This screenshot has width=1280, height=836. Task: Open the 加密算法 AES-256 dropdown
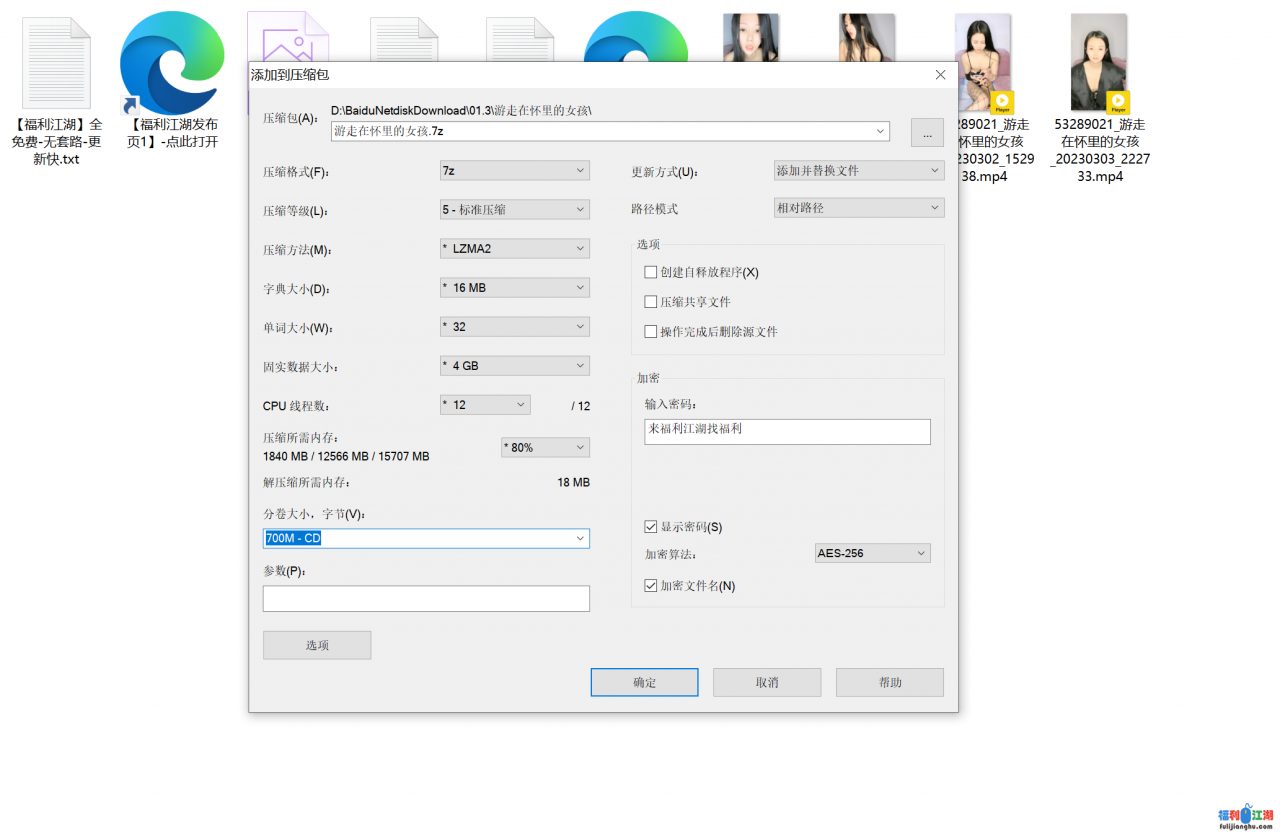click(x=872, y=553)
